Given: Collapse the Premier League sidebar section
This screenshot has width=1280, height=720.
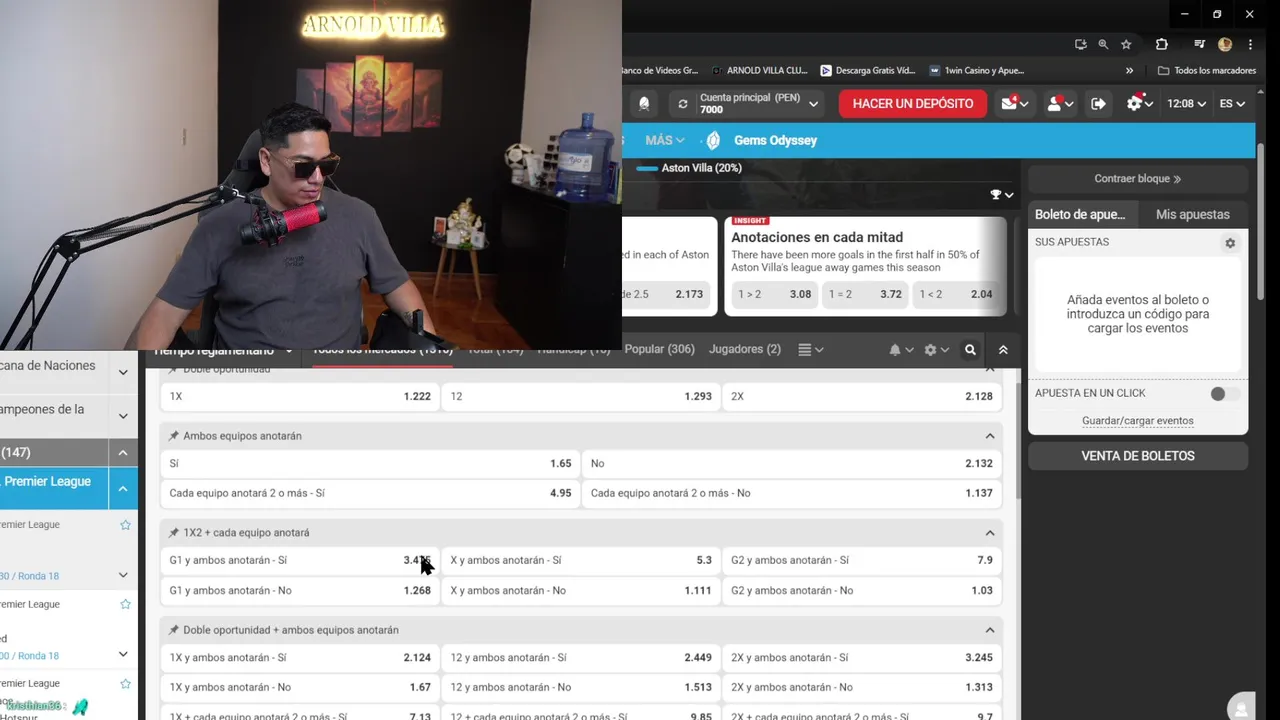Looking at the screenshot, I should pos(123,489).
